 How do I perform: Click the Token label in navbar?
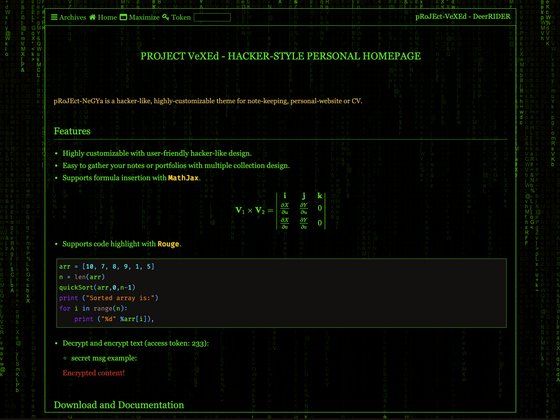coord(181,17)
